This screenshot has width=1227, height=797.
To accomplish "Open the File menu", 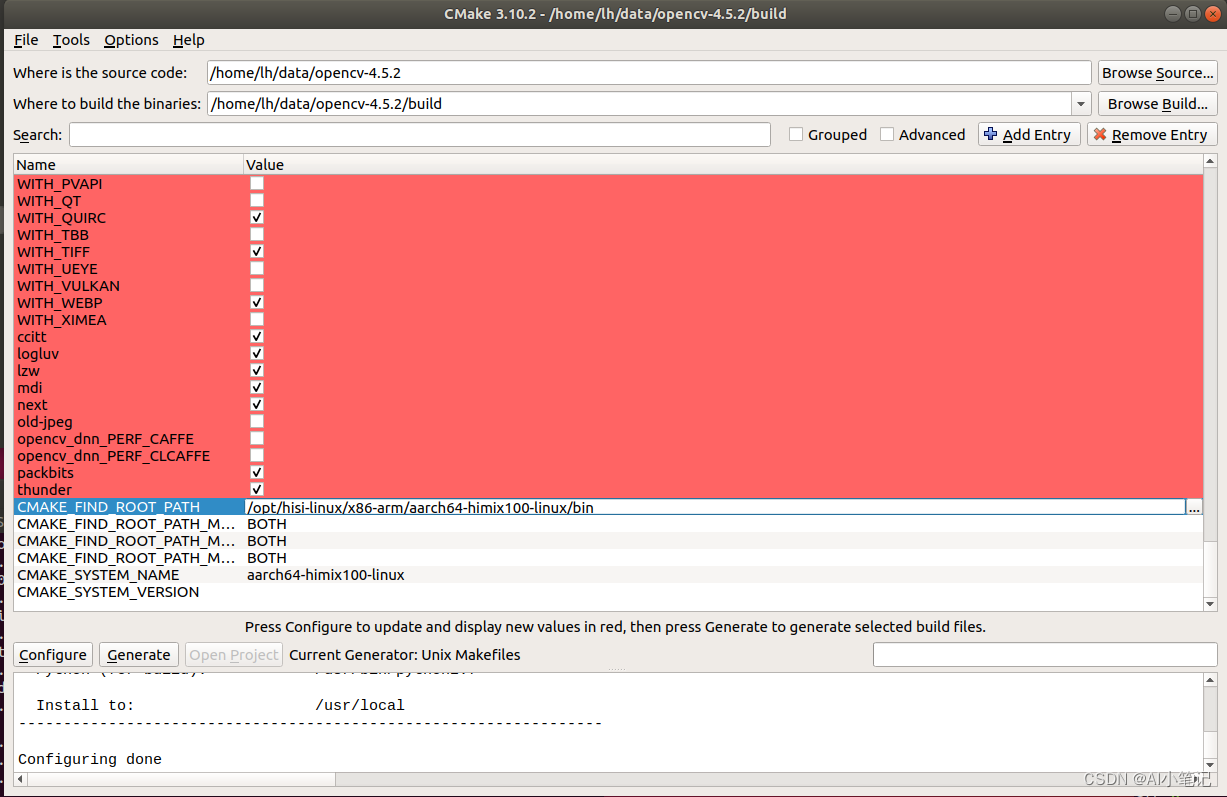I will [26, 40].
